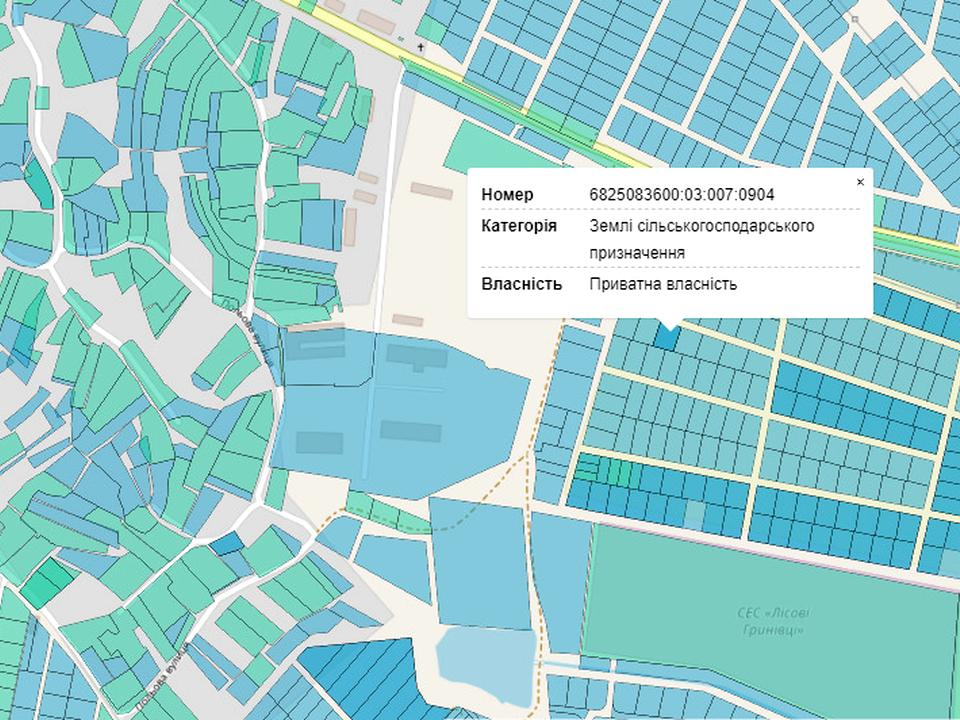
Task: Select the highlighted dark blue parcel under popup
Action: click(666, 338)
